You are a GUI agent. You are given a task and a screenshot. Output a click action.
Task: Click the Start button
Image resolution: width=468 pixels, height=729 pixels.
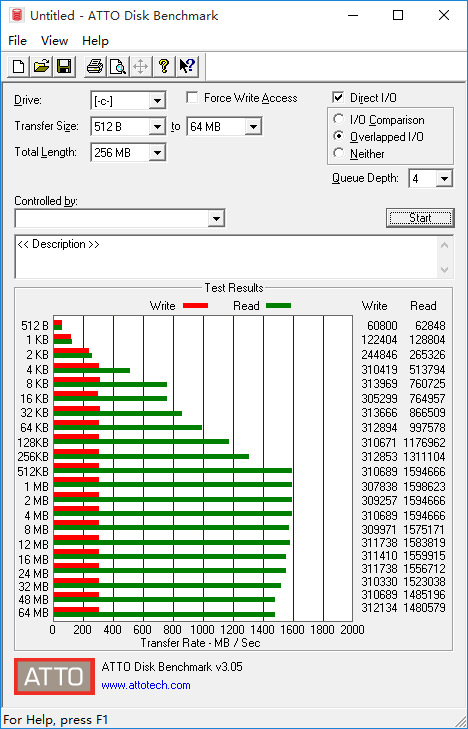click(x=420, y=218)
